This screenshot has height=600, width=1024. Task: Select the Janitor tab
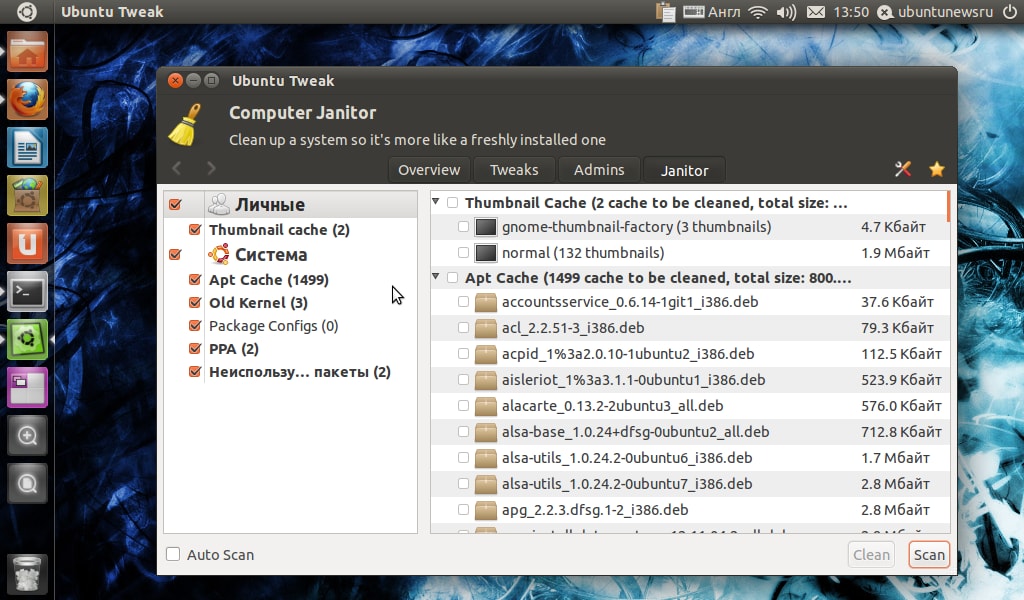684,170
